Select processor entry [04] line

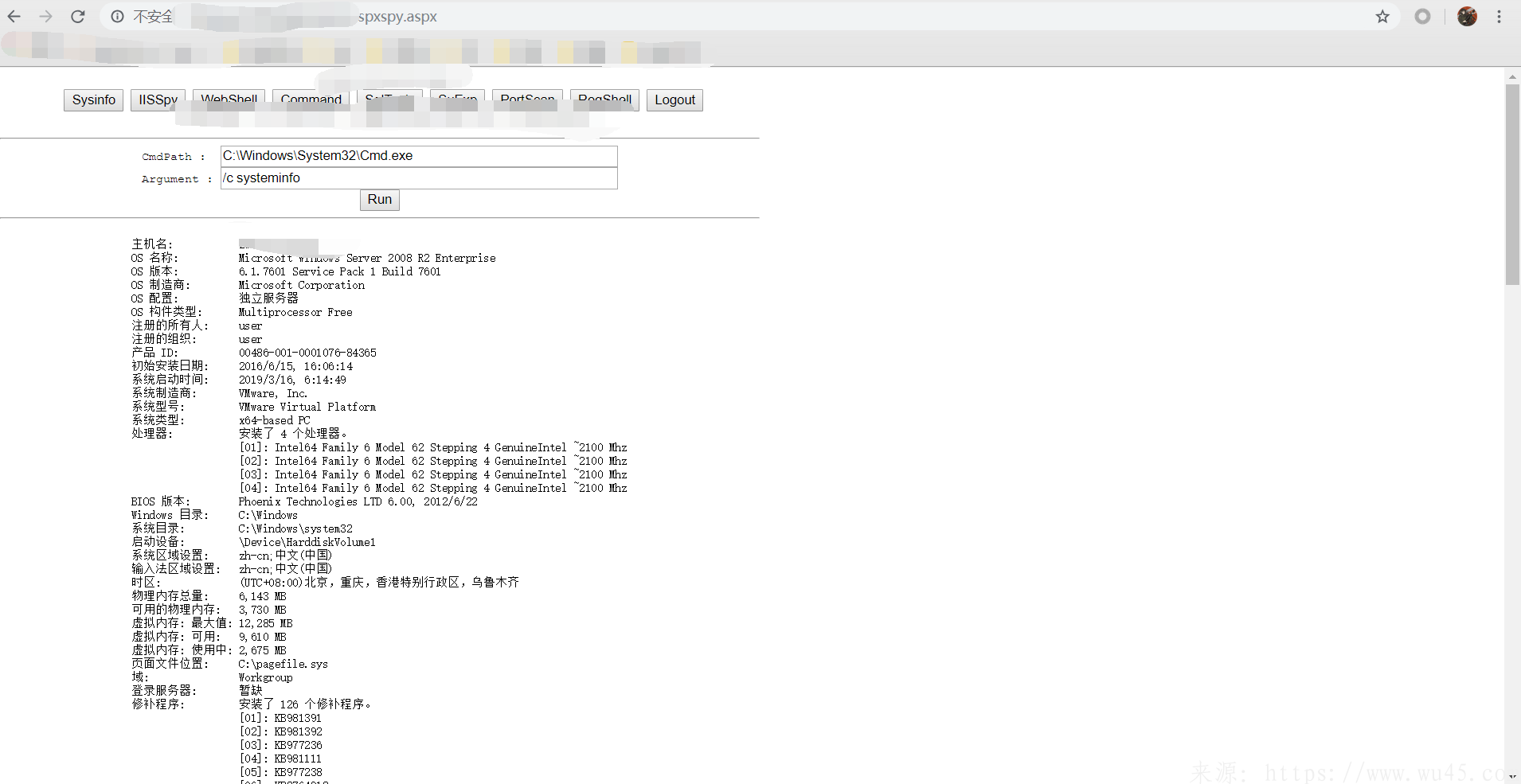(x=433, y=488)
